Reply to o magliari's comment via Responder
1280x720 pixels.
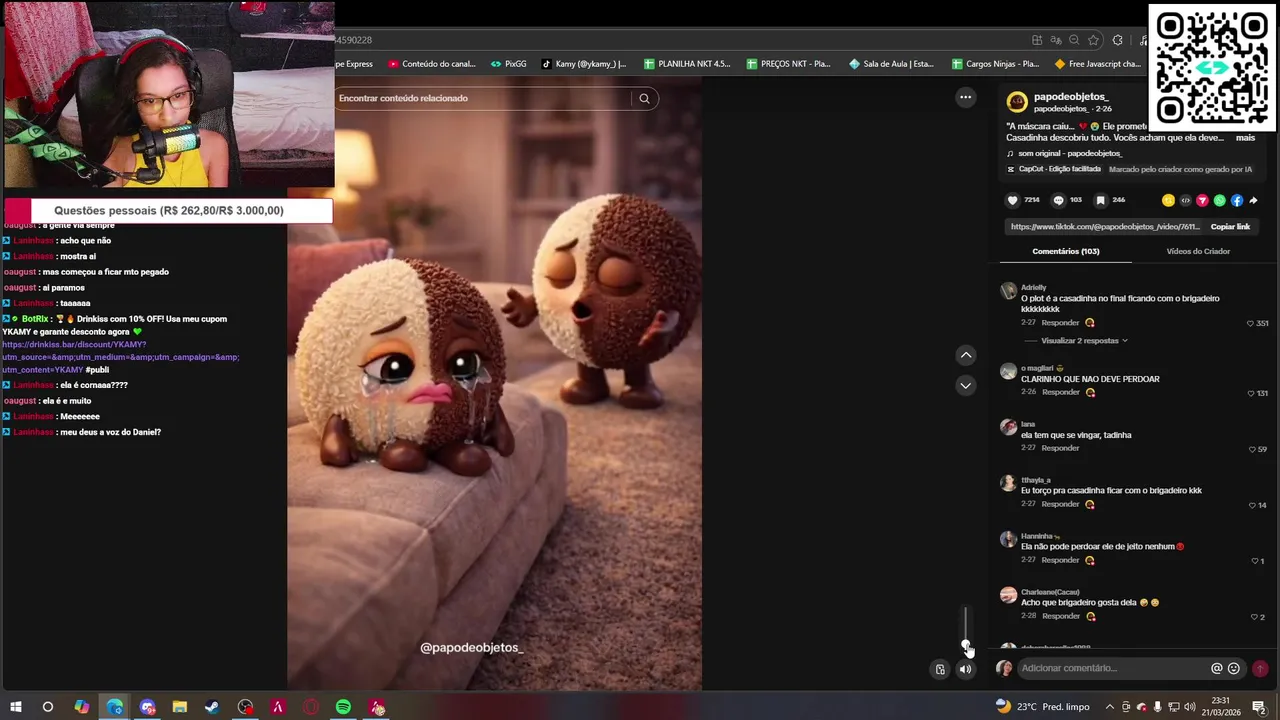1060,392
